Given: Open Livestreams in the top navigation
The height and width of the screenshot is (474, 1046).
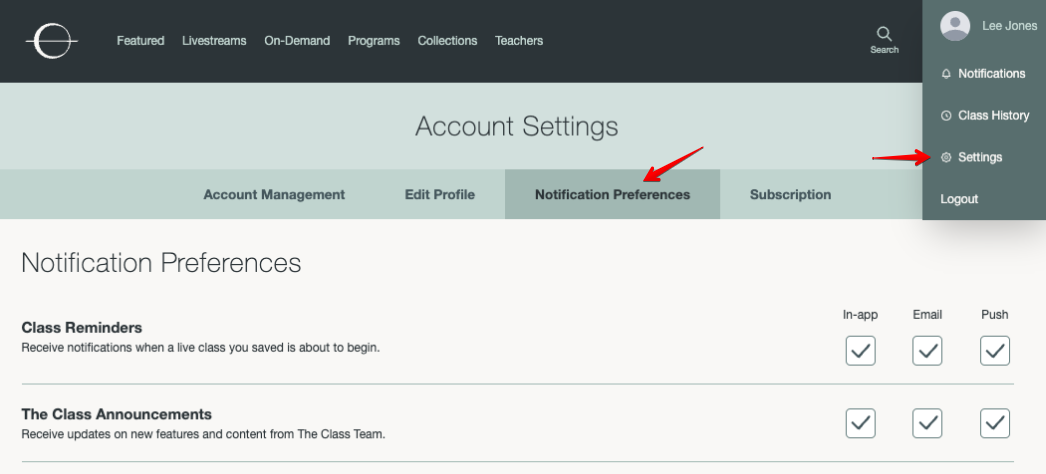Looking at the screenshot, I should pos(214,41).
